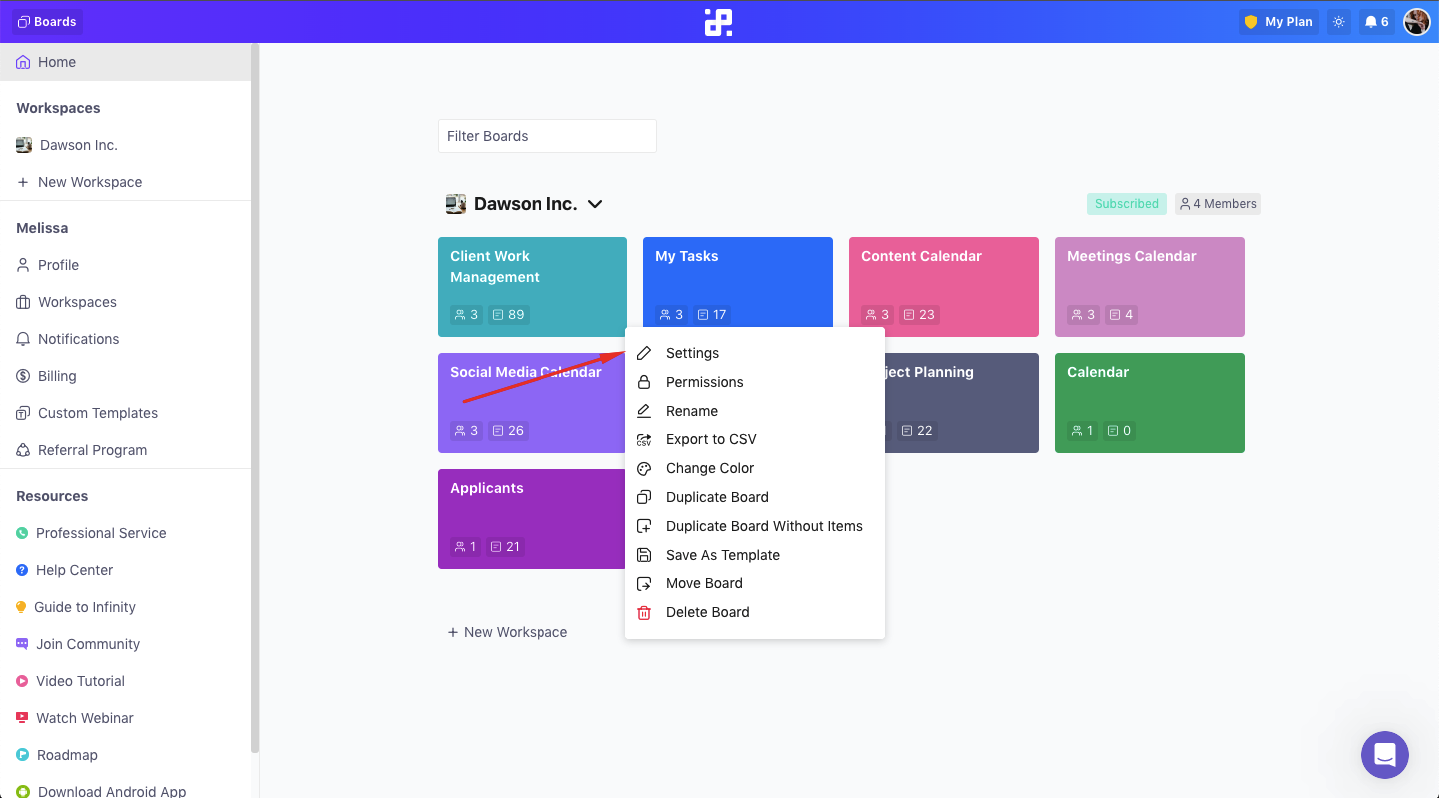
Task: Click the Delete Board trash icon
Action: click(x=645, y=613)
